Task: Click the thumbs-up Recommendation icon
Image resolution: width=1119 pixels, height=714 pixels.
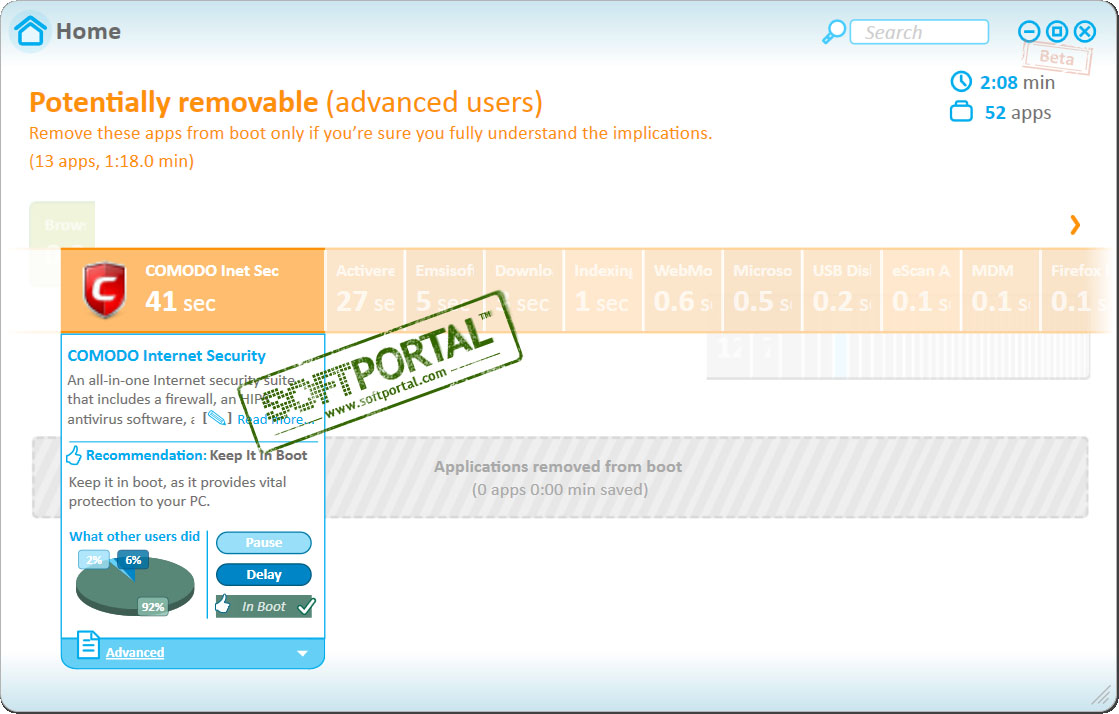Action: [74, 455]
